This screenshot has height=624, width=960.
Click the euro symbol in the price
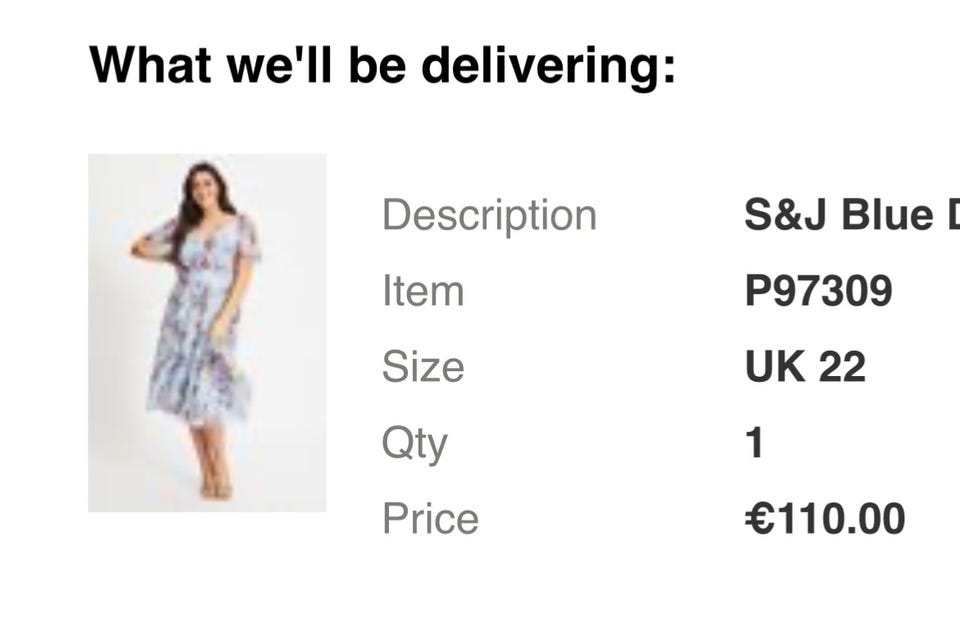point(758,519)
